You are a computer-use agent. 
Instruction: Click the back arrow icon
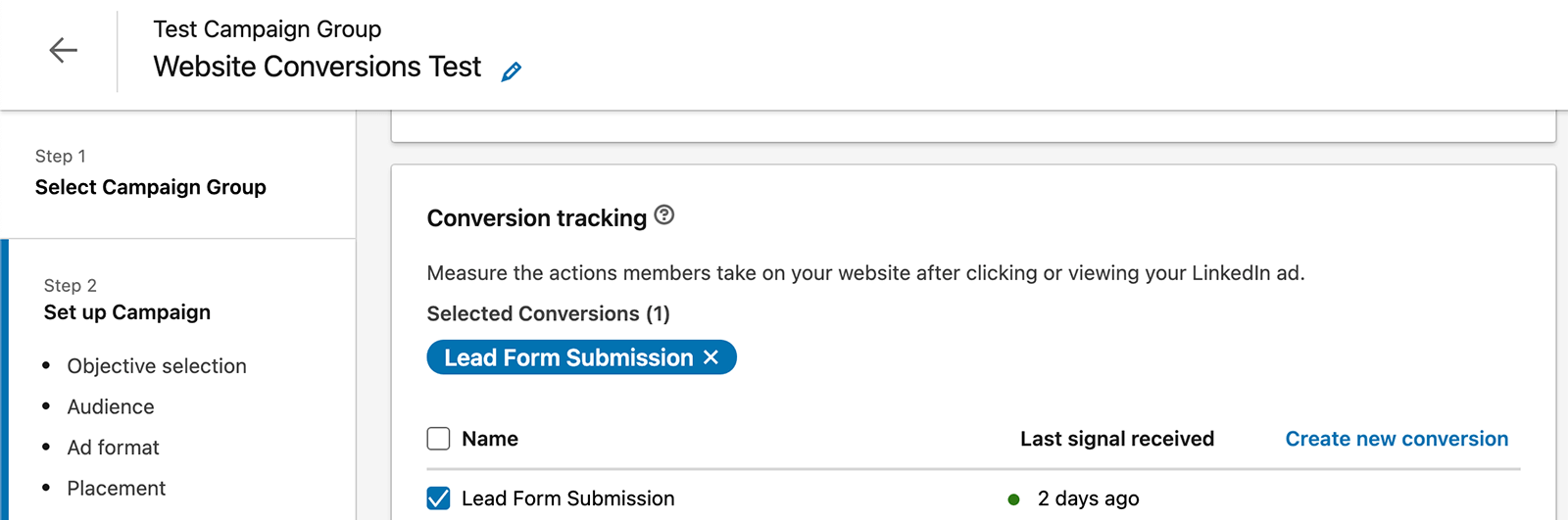[64, 50]
